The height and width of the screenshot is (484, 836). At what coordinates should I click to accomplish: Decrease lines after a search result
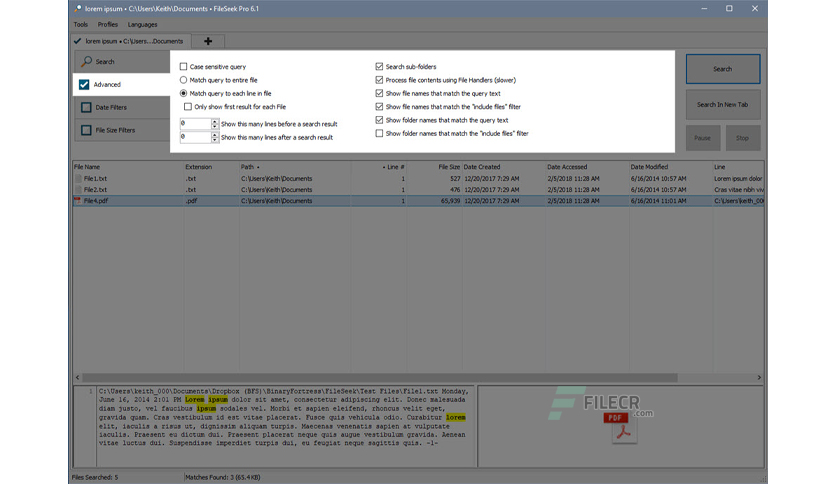(x=214, y=140)
